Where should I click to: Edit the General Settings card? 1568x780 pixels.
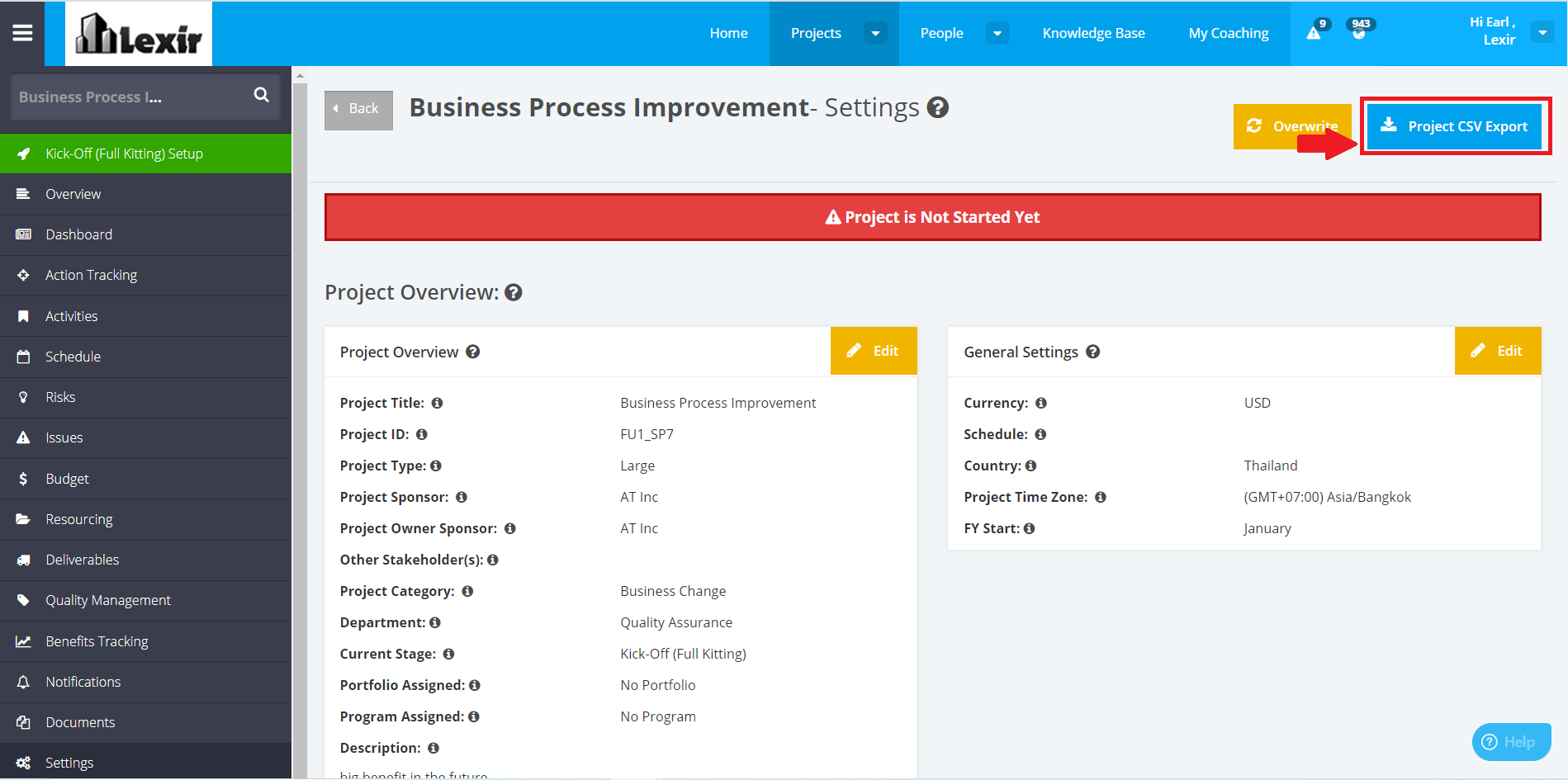pyautogui.click(x=1498, y=351)
